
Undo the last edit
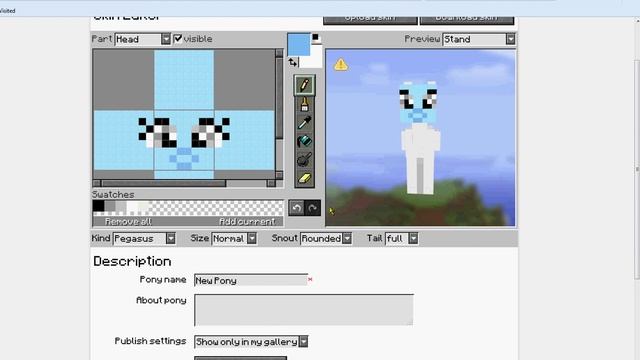(x=297, y=208)
